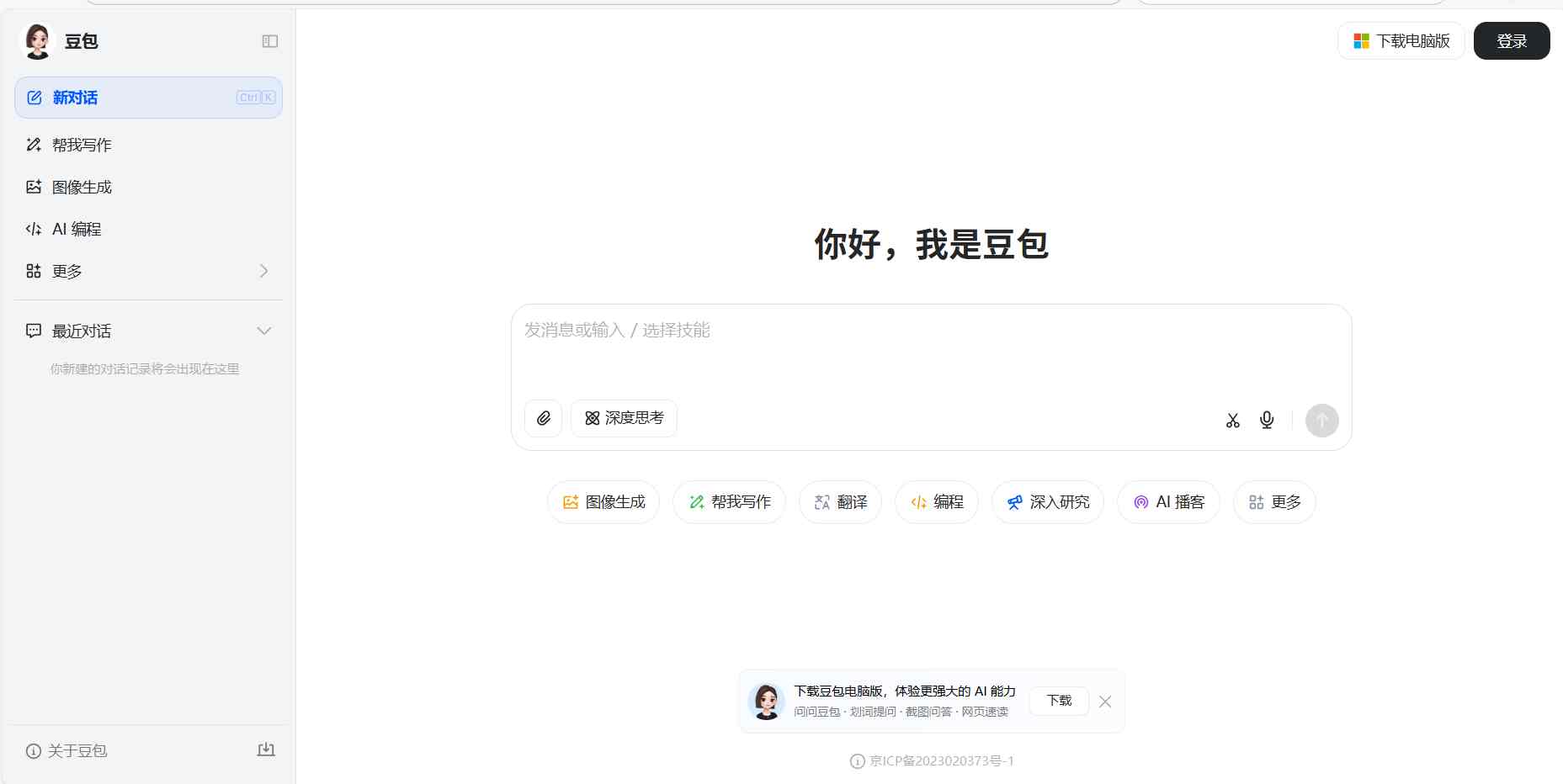1563x784 pixels.
Task: Click the scissors screenshot icon in input box
Action: (x=1232, y=420)
